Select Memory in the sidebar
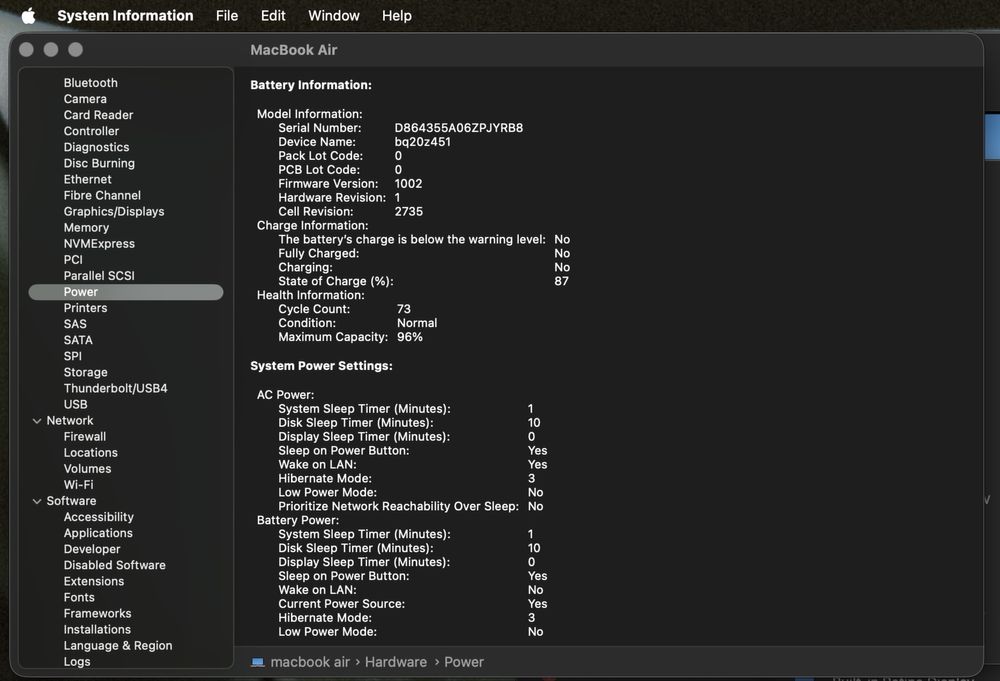Image resolution: width=1000 pixels, height=681 pixels. (86, 228)
